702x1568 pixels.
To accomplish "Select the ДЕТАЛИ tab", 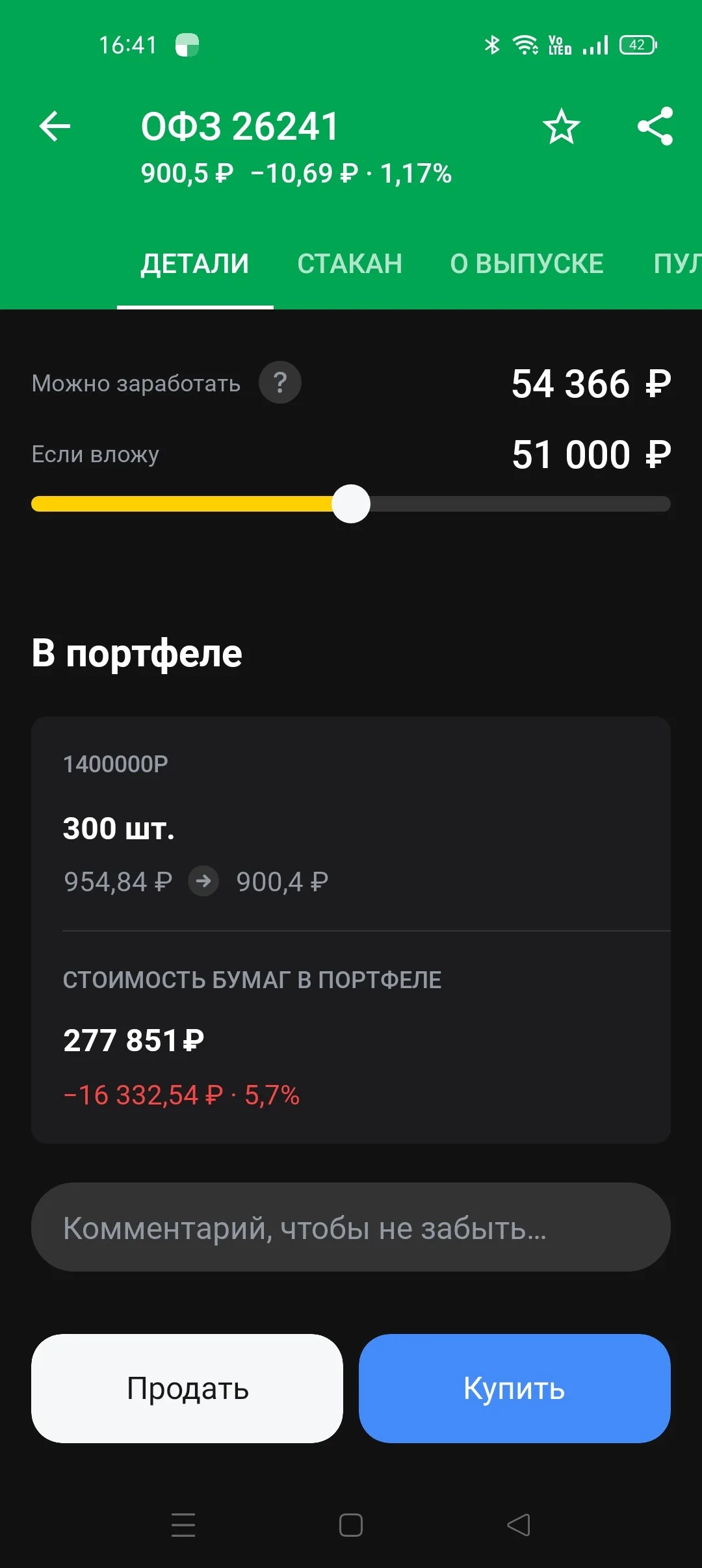I will click(195, 264).
